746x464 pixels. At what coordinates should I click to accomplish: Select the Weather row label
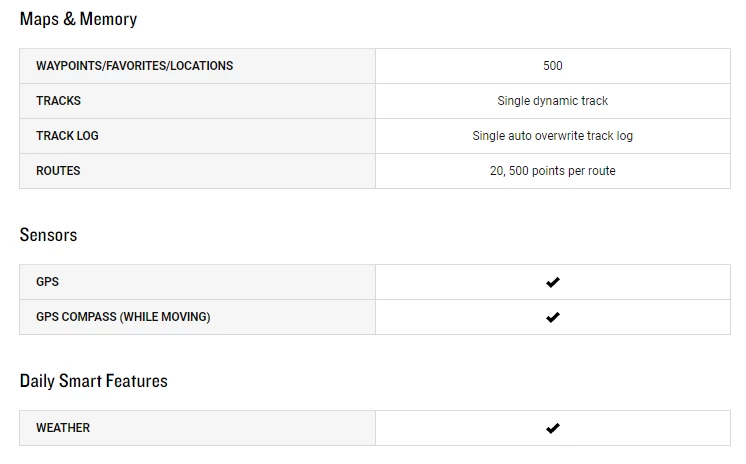(63, 428)
